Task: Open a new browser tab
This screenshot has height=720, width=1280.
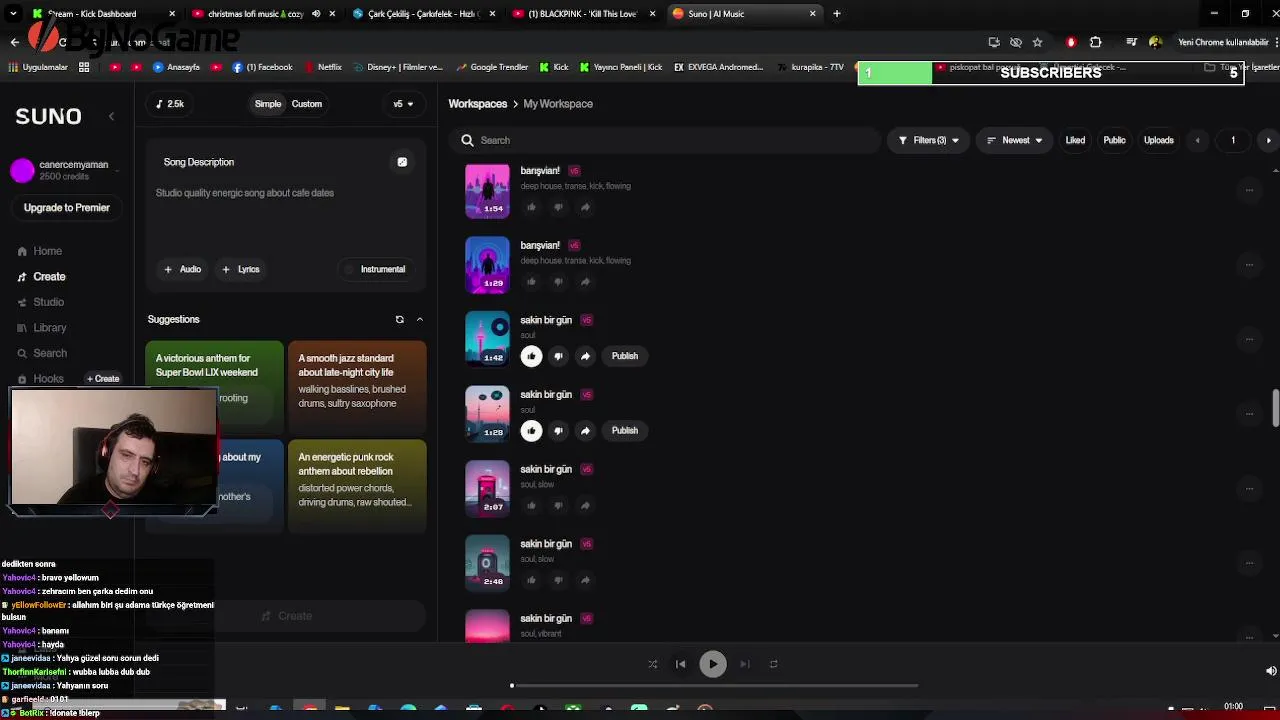Action: pyautogui.click(x=837, y=14)
